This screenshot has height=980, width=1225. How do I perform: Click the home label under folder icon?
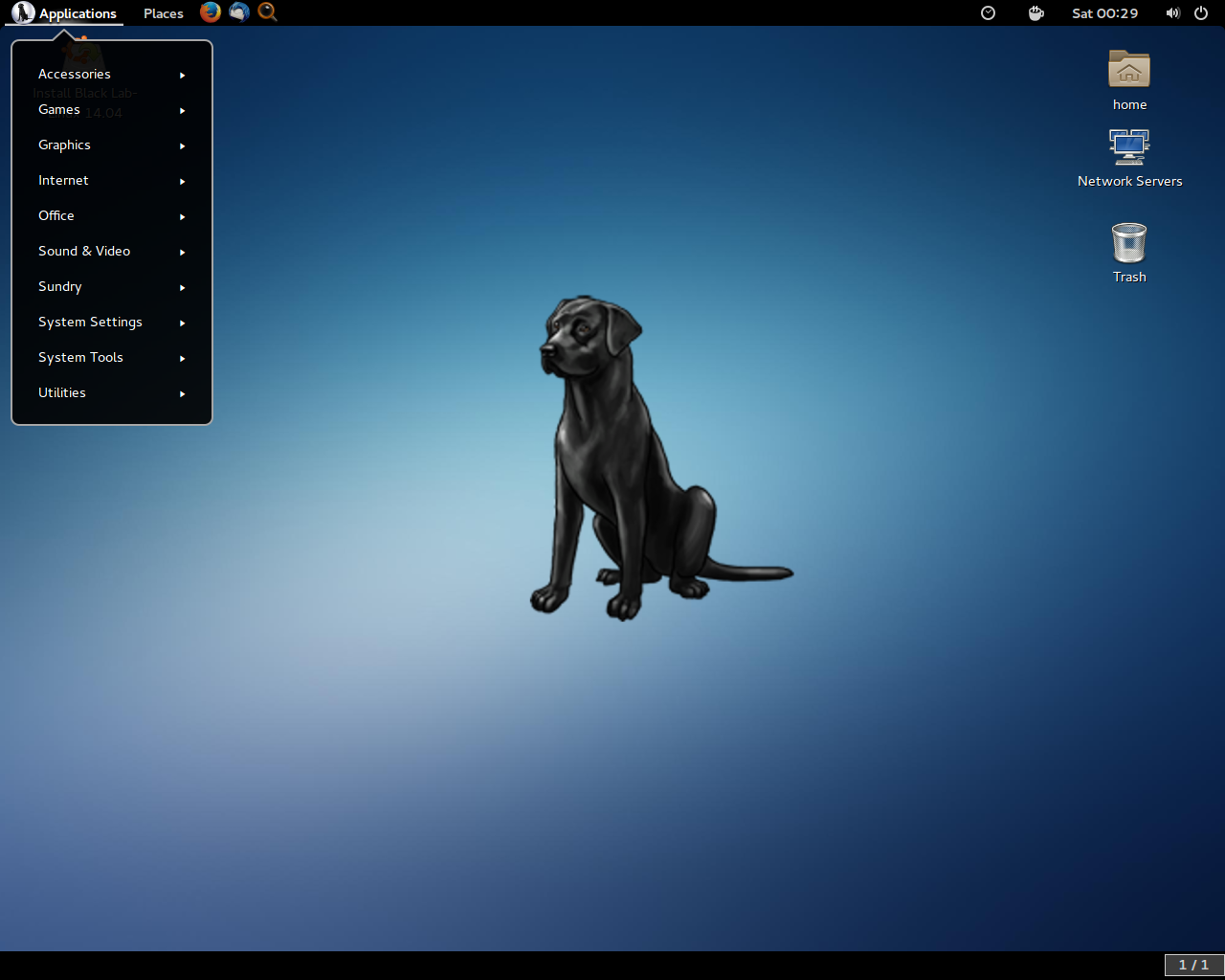point(1129,104)
